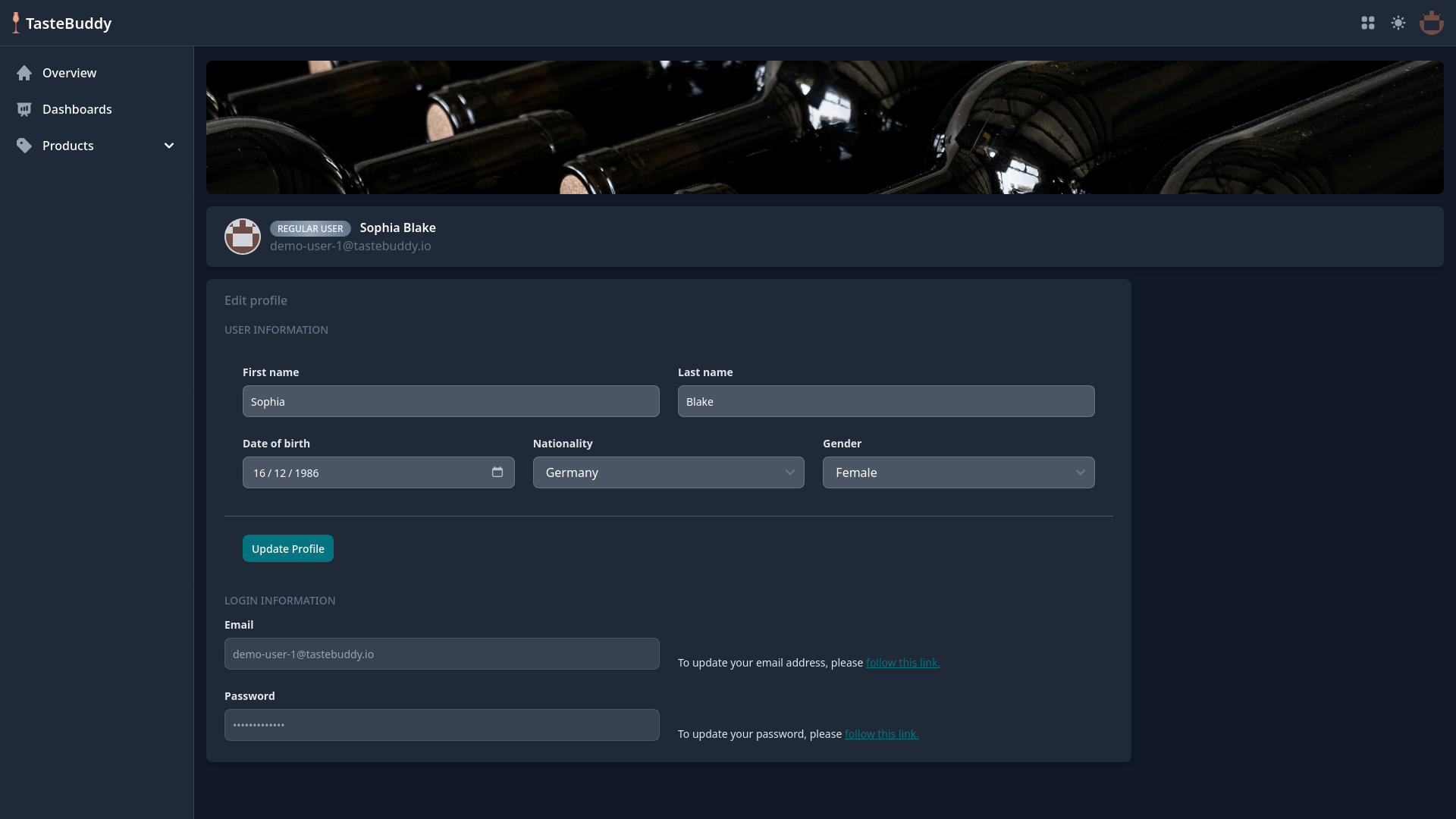Click the Date of birth field
1456x819 pixels.
[x=378, y=472]
